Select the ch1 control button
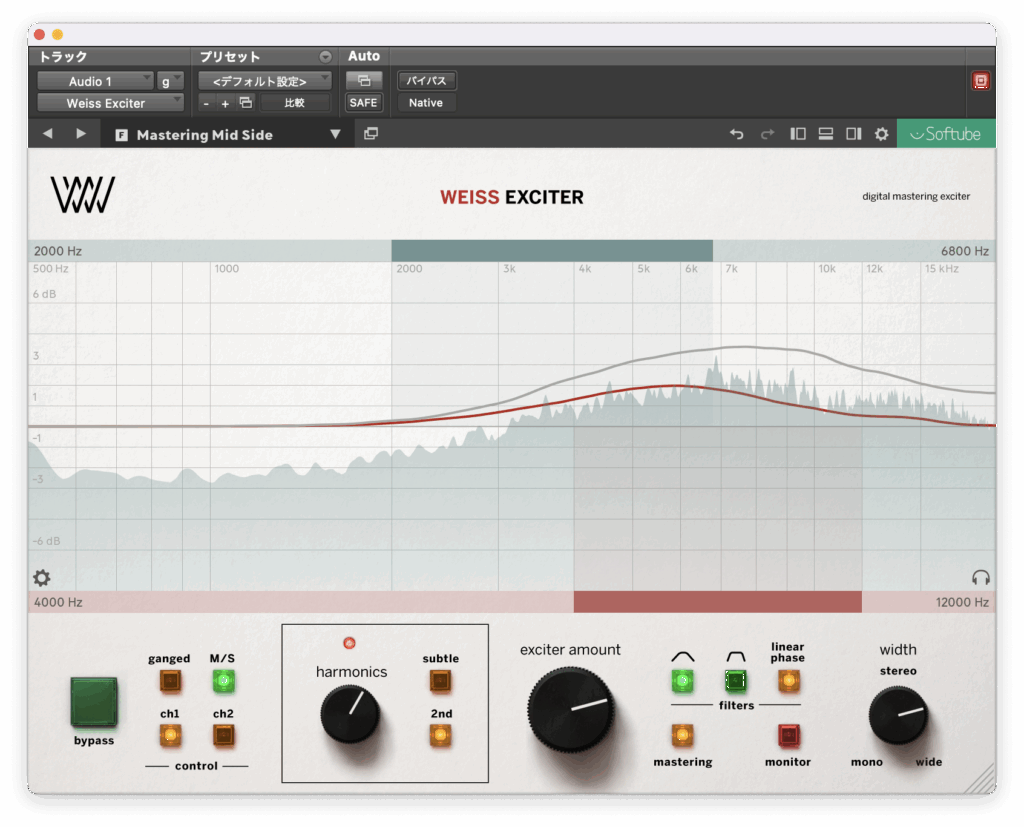 point(170,736)
